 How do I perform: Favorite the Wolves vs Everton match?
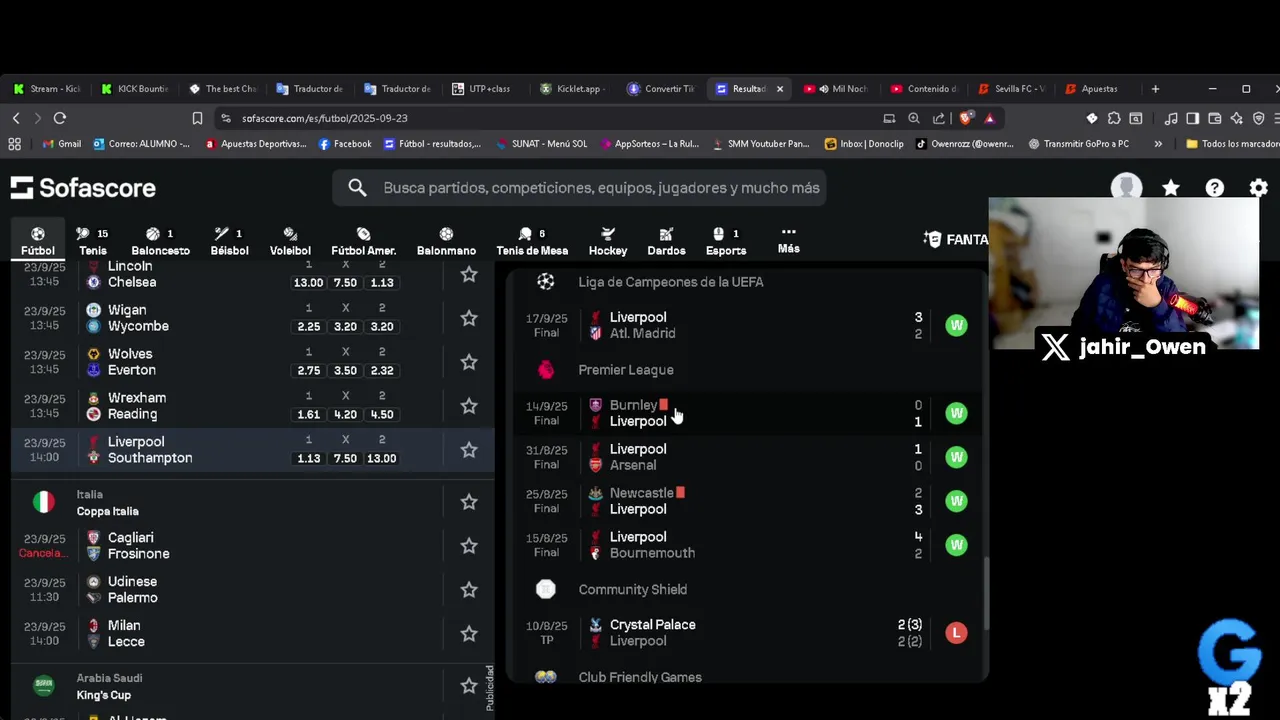469,362
